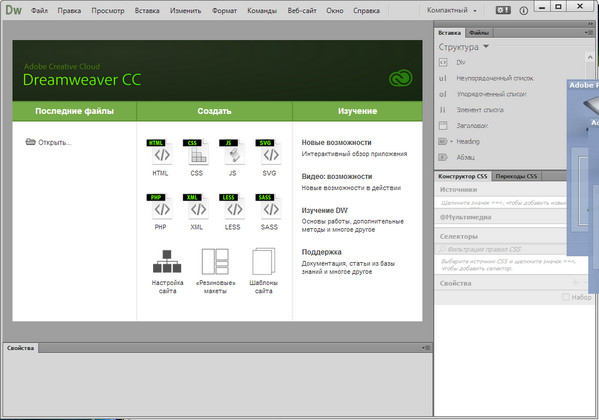Click the Открыть... link
Image resolution: width=599 pixels, height=420 pixels.
click(55, 143)
